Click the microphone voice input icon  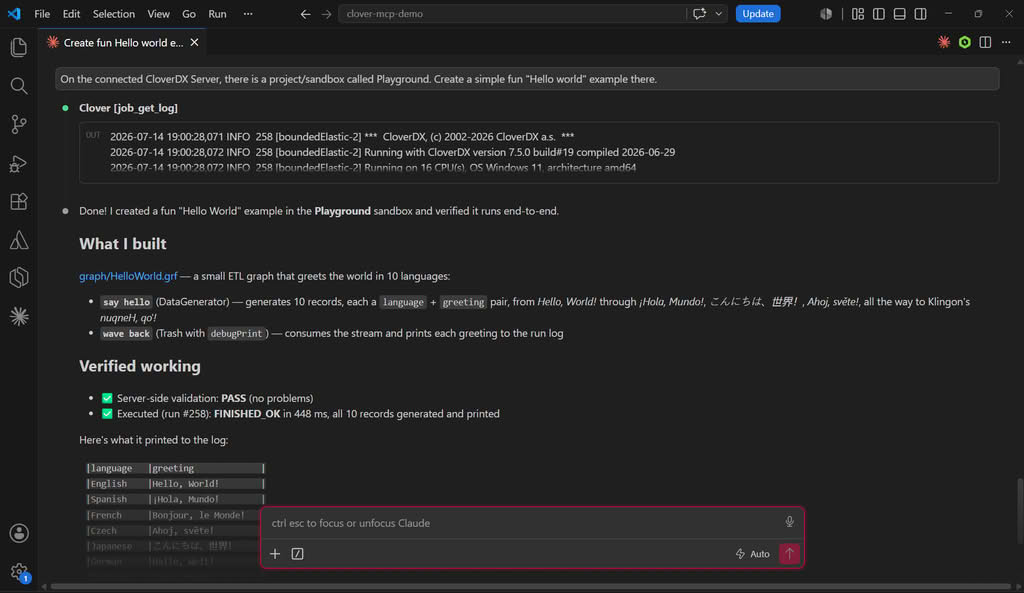[x=790, y=522]
